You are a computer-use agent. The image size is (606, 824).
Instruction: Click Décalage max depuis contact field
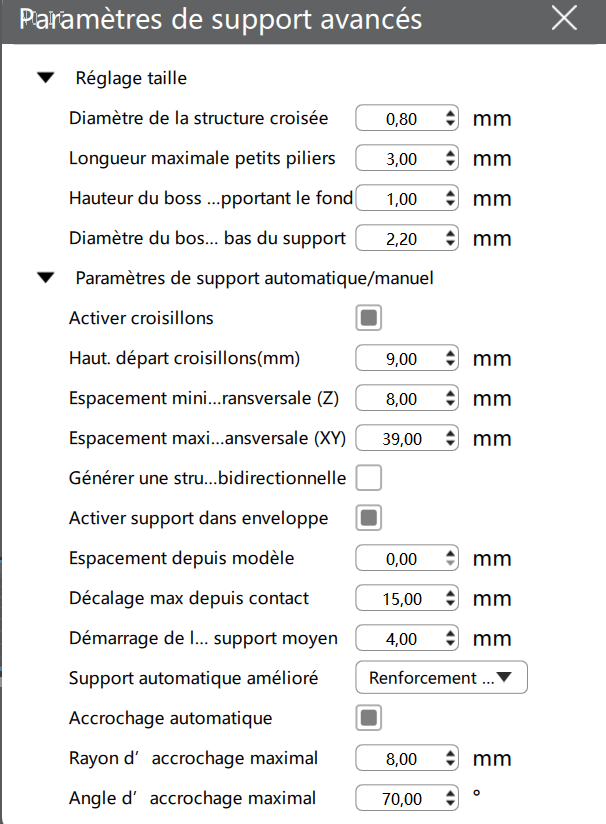click(400, 599)
